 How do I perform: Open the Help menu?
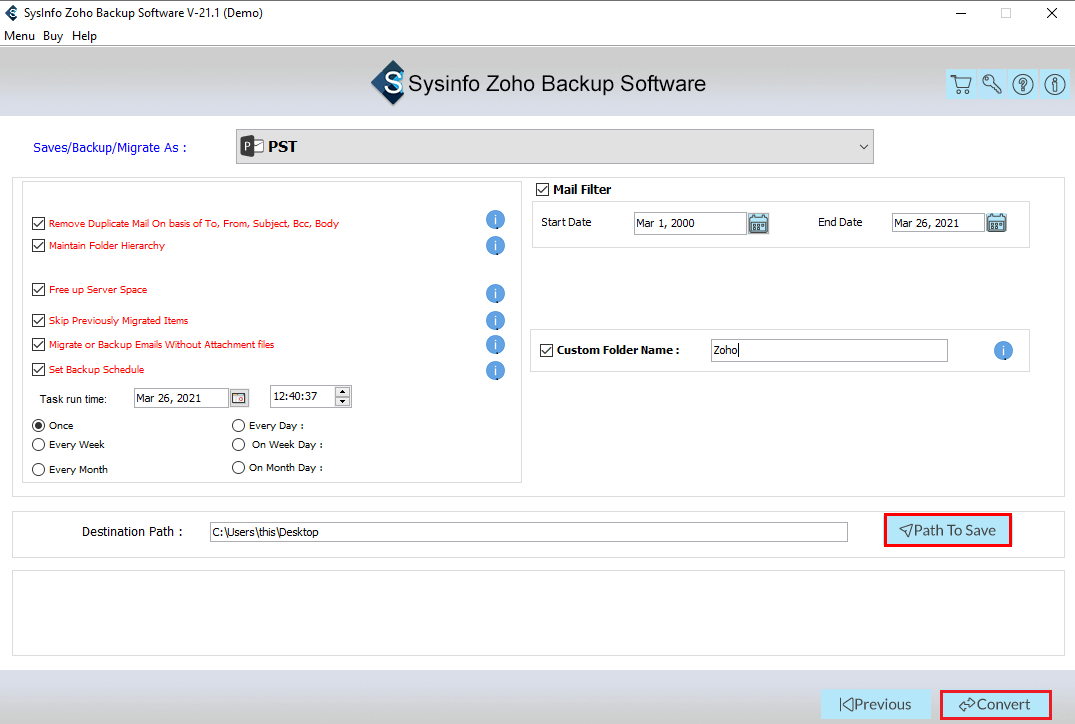[x=84, y=36]
